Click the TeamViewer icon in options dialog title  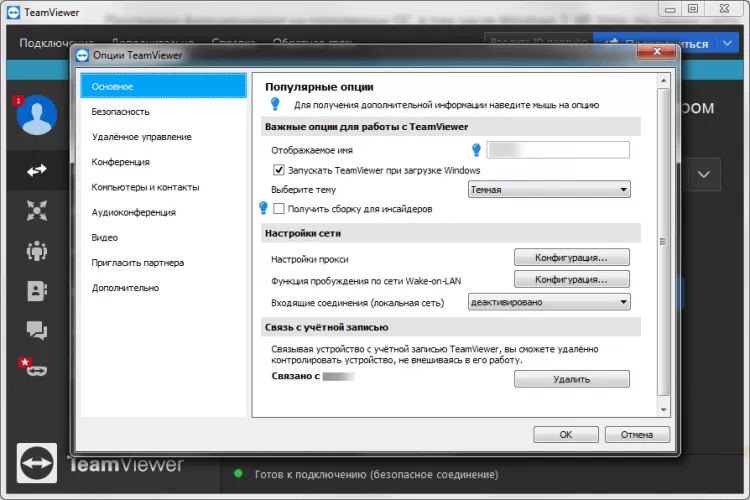(82, 56)
